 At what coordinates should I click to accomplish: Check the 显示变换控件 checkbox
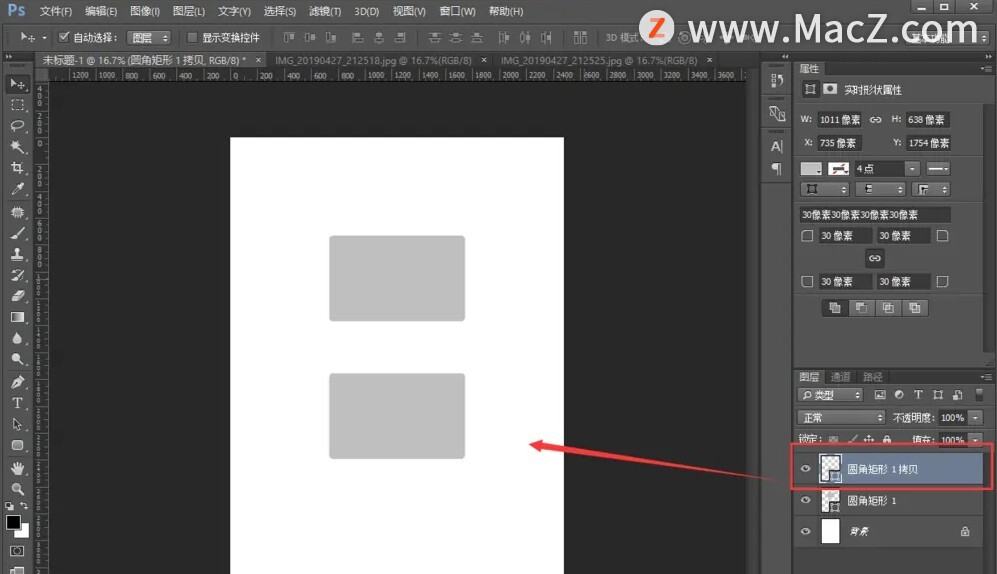193,38
